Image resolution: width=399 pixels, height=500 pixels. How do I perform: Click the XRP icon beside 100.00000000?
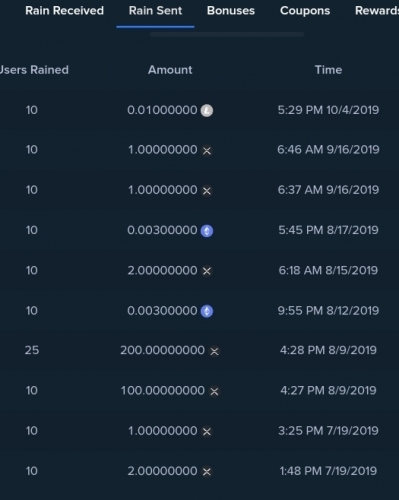[214, 391]
